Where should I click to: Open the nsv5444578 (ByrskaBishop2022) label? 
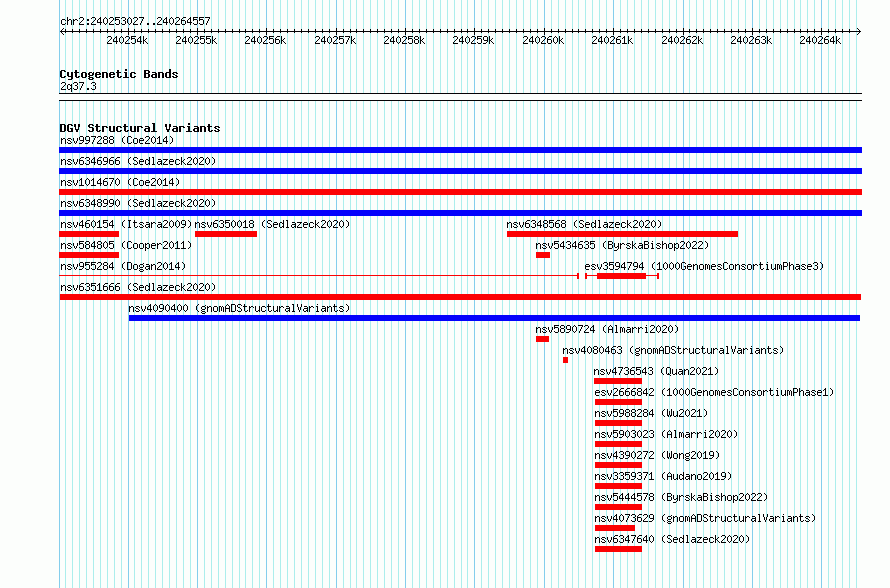coord(681,497)
